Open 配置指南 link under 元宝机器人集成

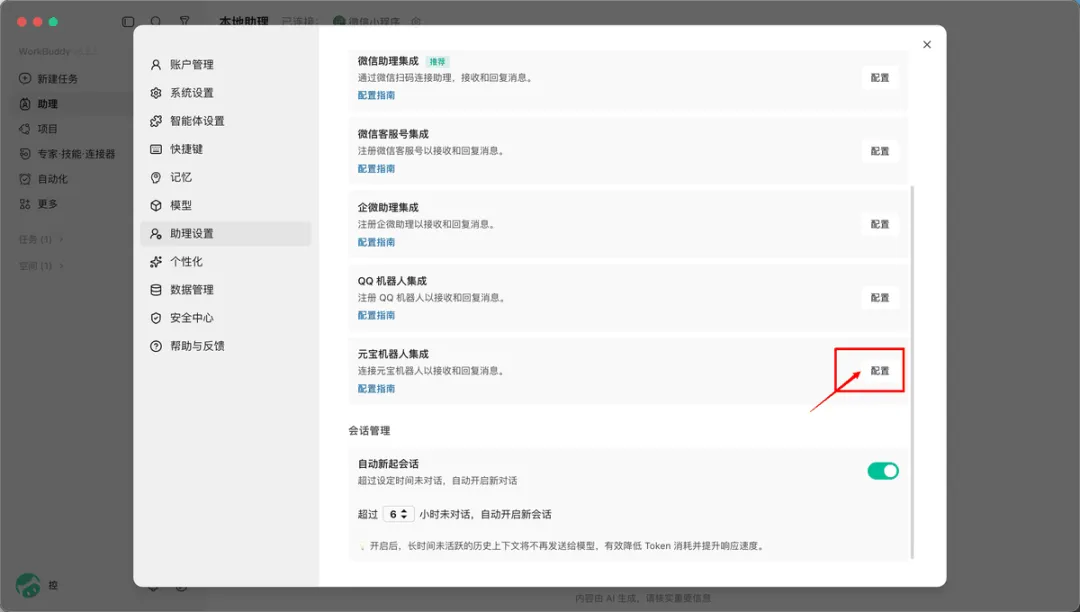[x=376, y=389]
